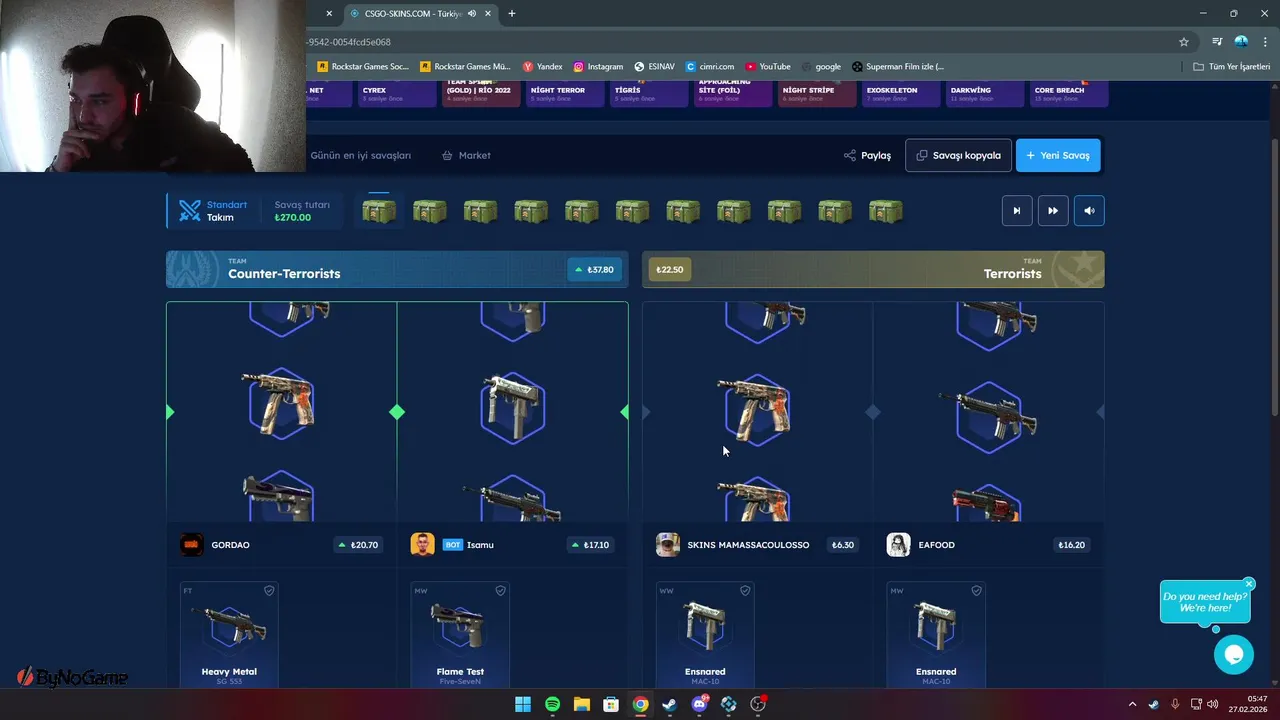
Task: Open a new browser tab
Action: coord(512,14)
